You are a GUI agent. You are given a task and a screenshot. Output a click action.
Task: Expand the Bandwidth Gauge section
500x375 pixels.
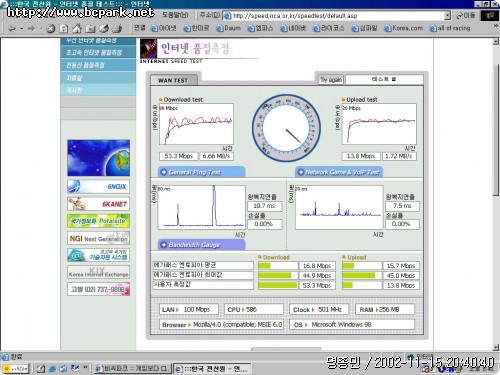[x=202, y=245]
